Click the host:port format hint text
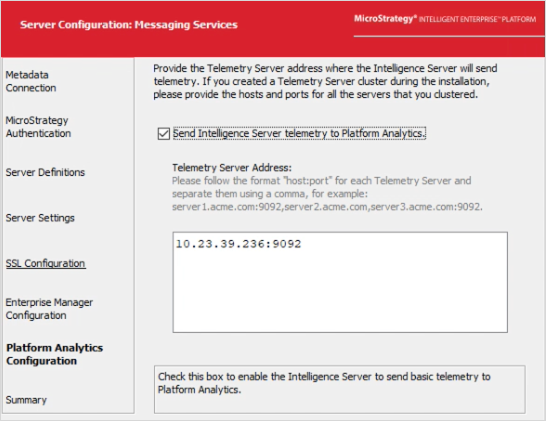This screenshot has height=421, width=546. point(327,194)
